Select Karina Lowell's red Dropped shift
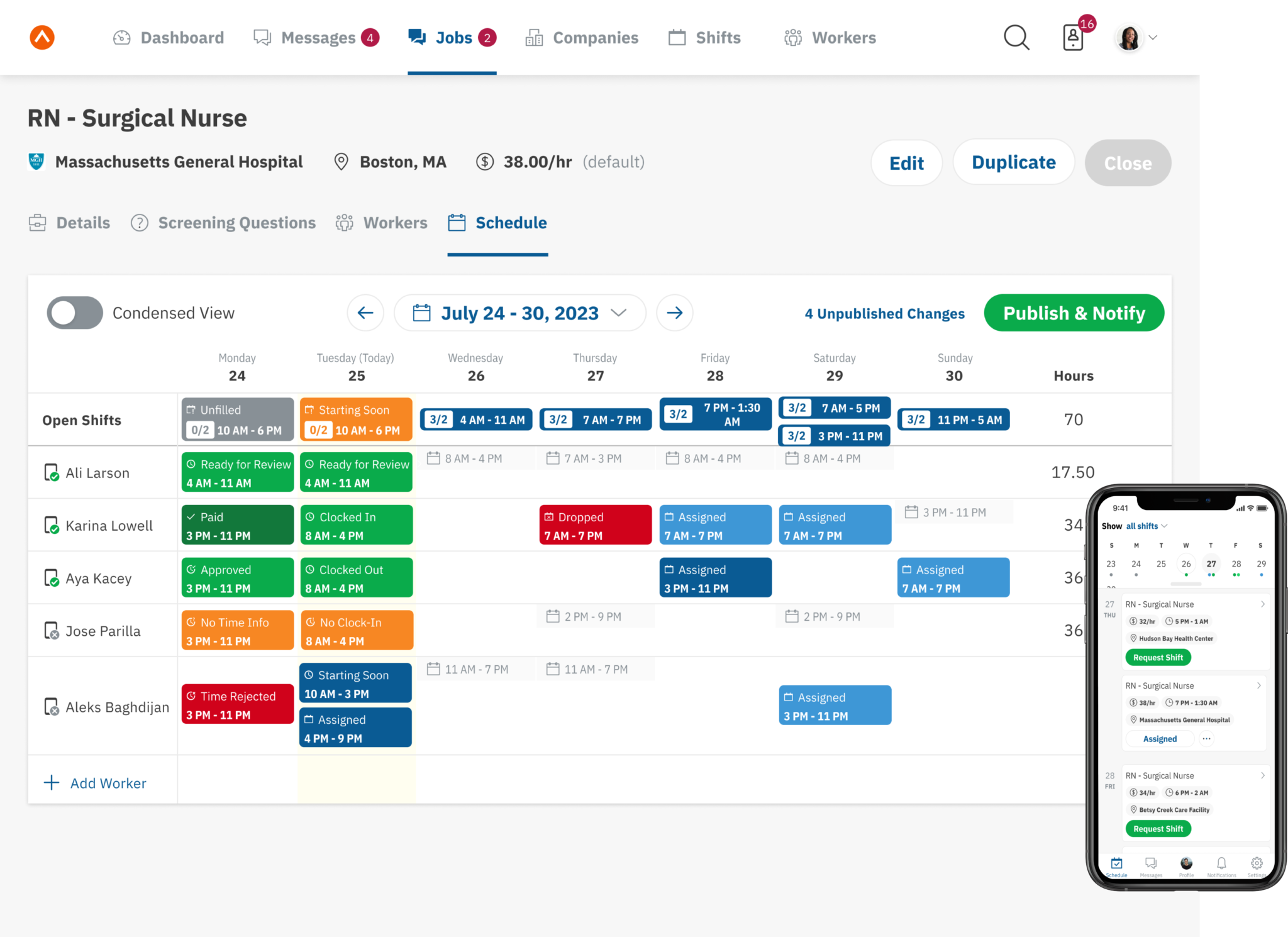1288x937 pixels. (x=595, y=525)
